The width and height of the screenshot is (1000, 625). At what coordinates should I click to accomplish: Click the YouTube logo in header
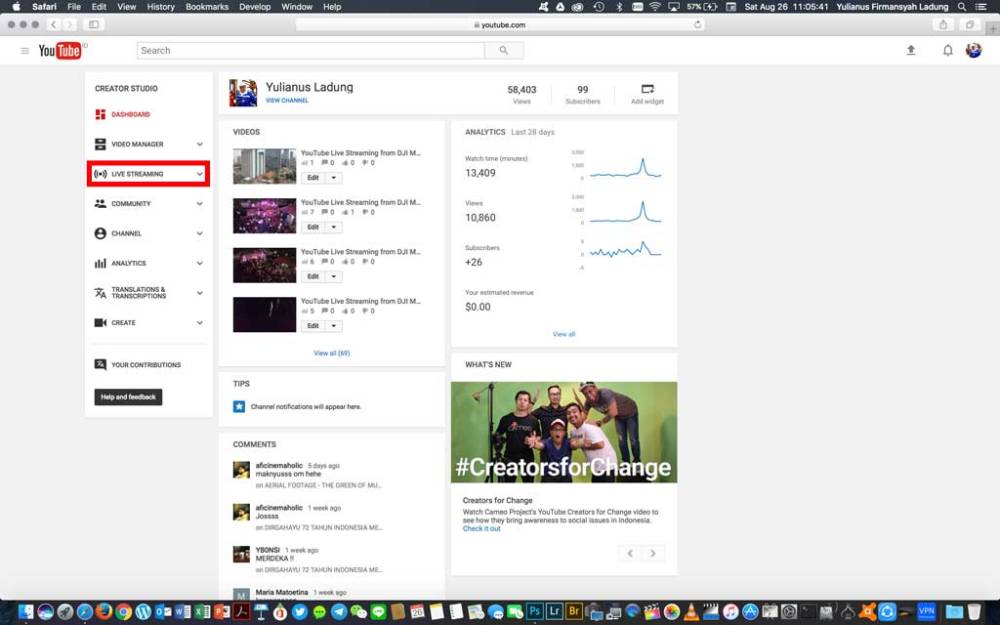point(60,51)
